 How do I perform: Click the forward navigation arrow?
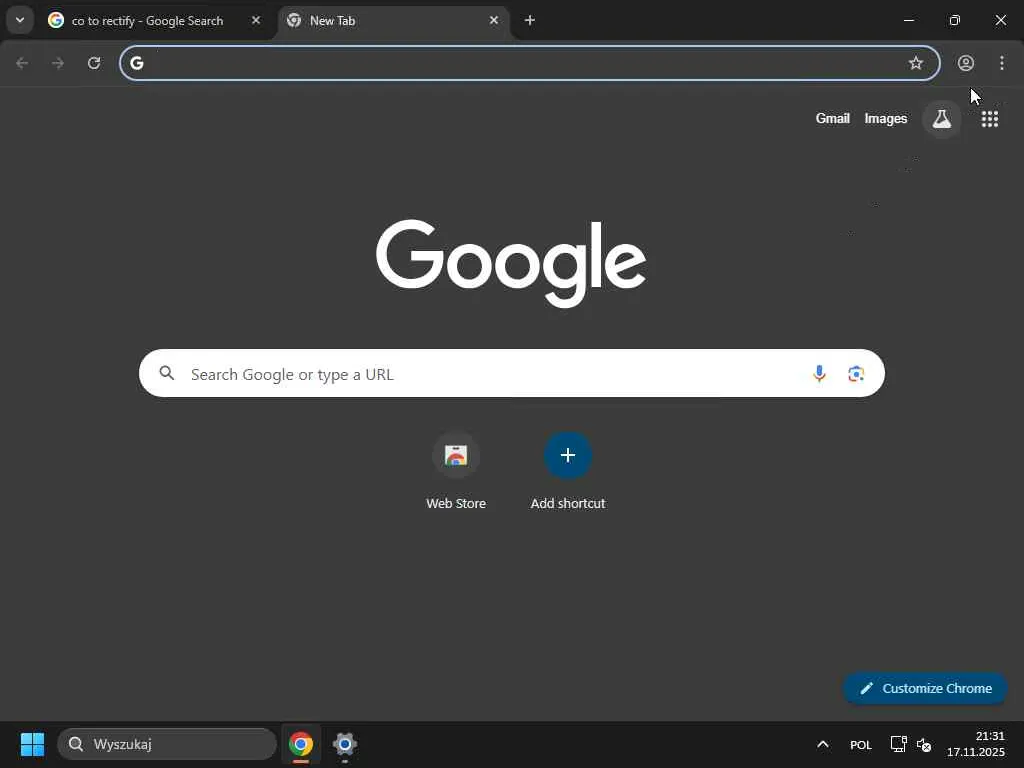point(58,63)
